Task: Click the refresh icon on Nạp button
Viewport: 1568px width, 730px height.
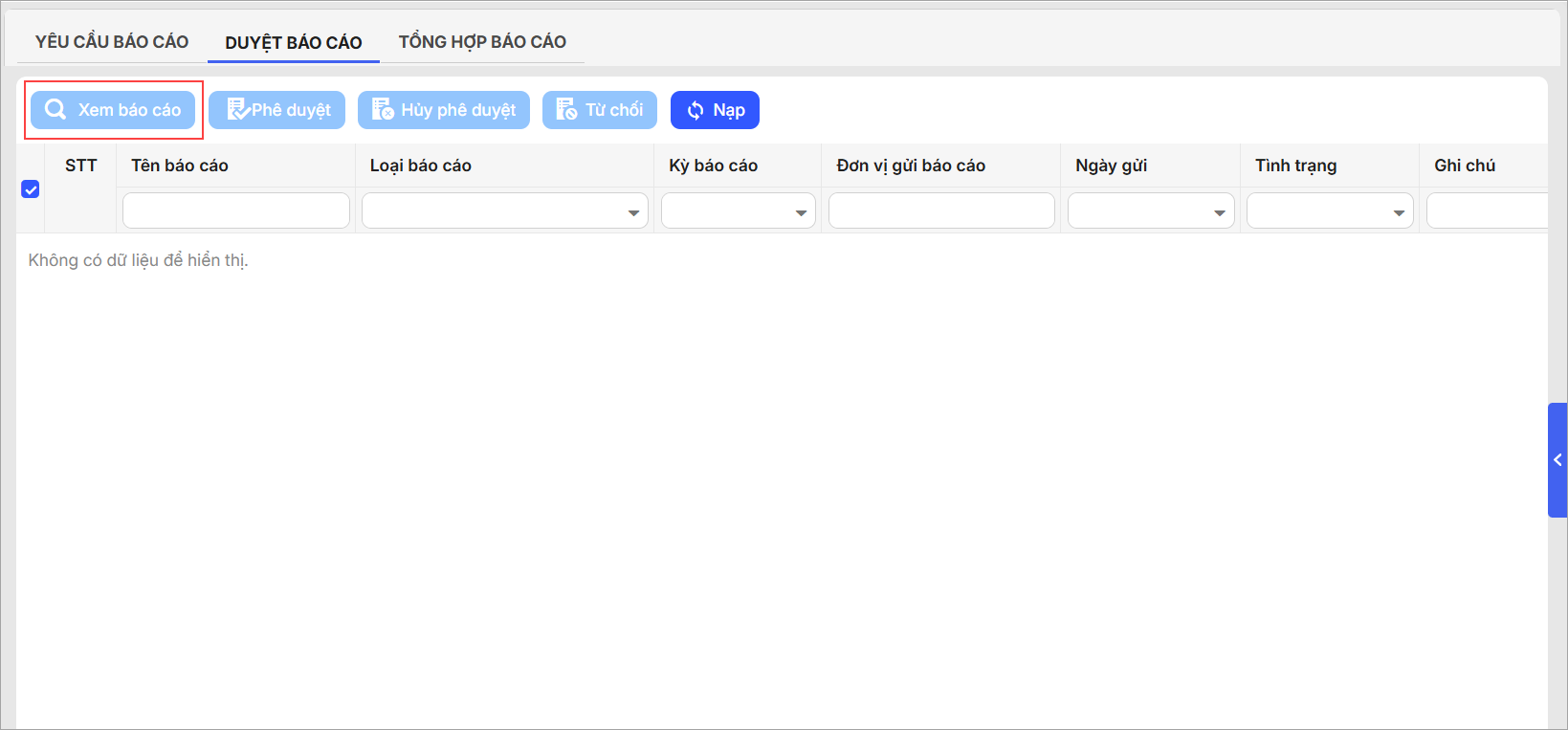Action: pyautogui.click(x=696, y=111)
